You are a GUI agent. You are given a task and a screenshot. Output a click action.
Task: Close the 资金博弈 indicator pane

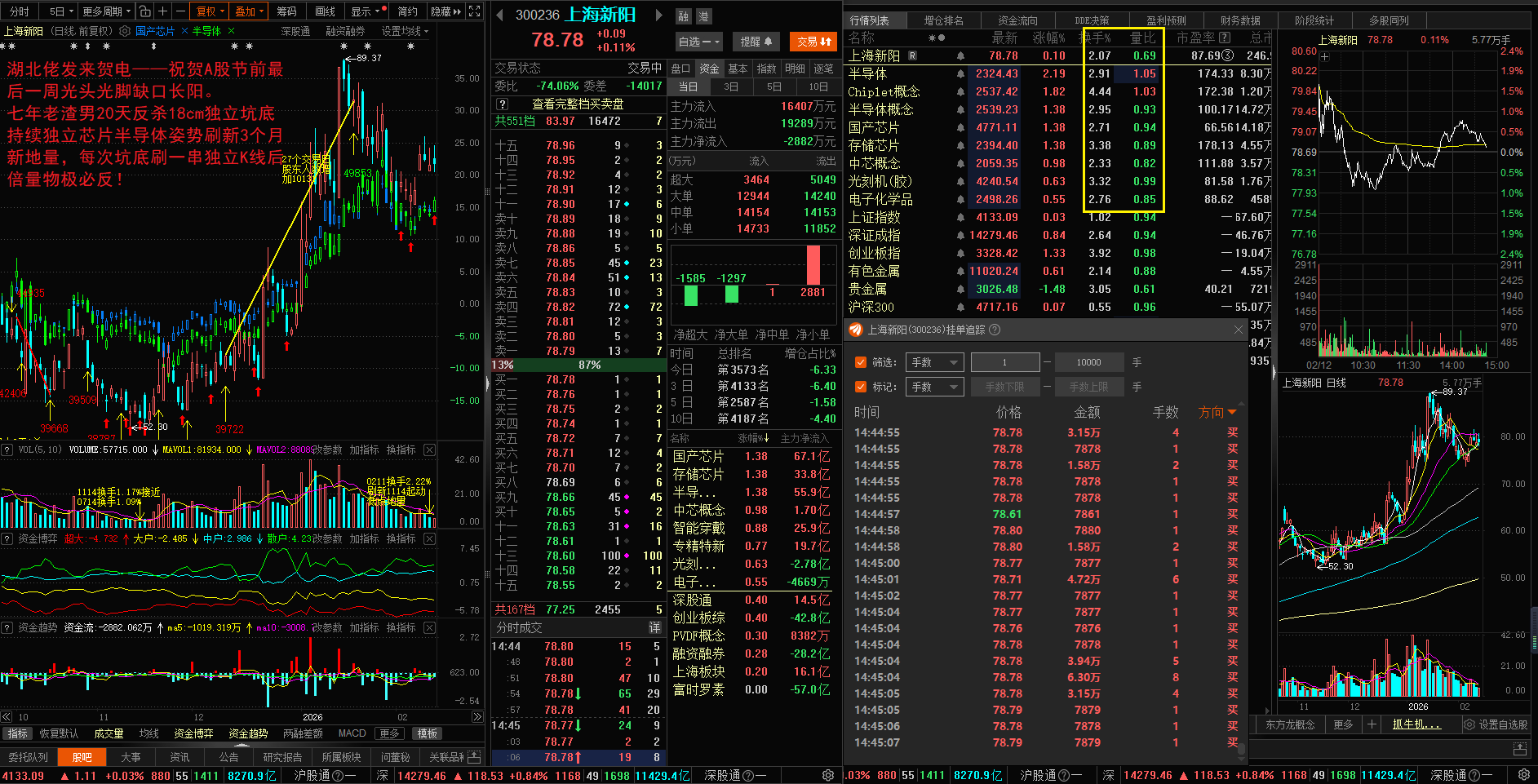(x=430, y=538)
